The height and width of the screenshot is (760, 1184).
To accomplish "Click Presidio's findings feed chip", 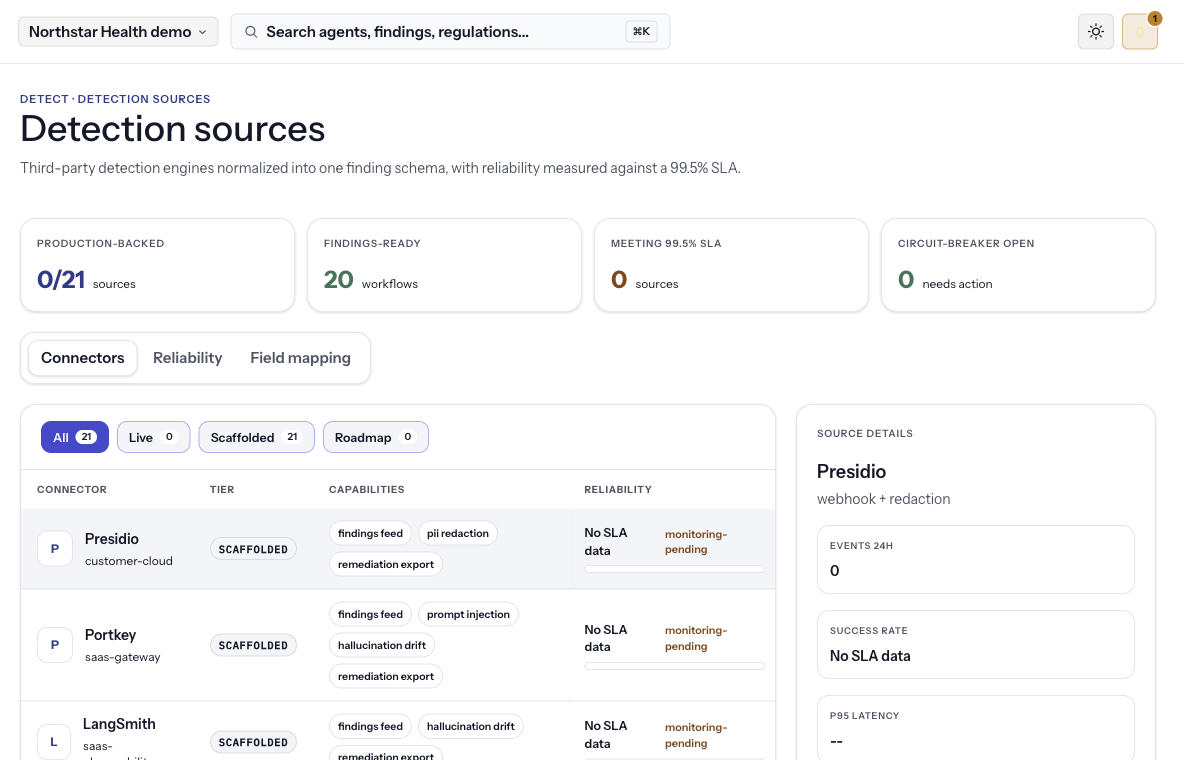I will (x=370, y=533).
